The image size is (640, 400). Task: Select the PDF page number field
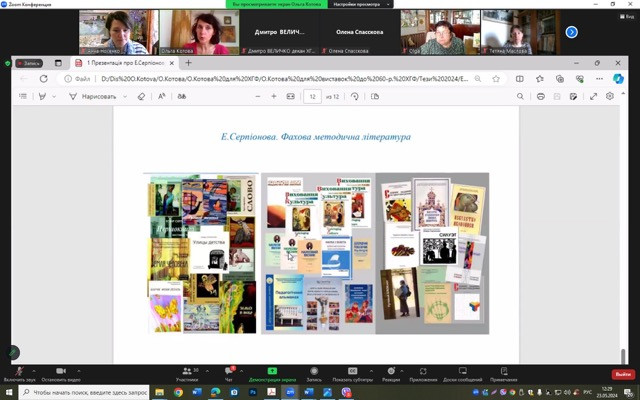(x=313, y=96)
